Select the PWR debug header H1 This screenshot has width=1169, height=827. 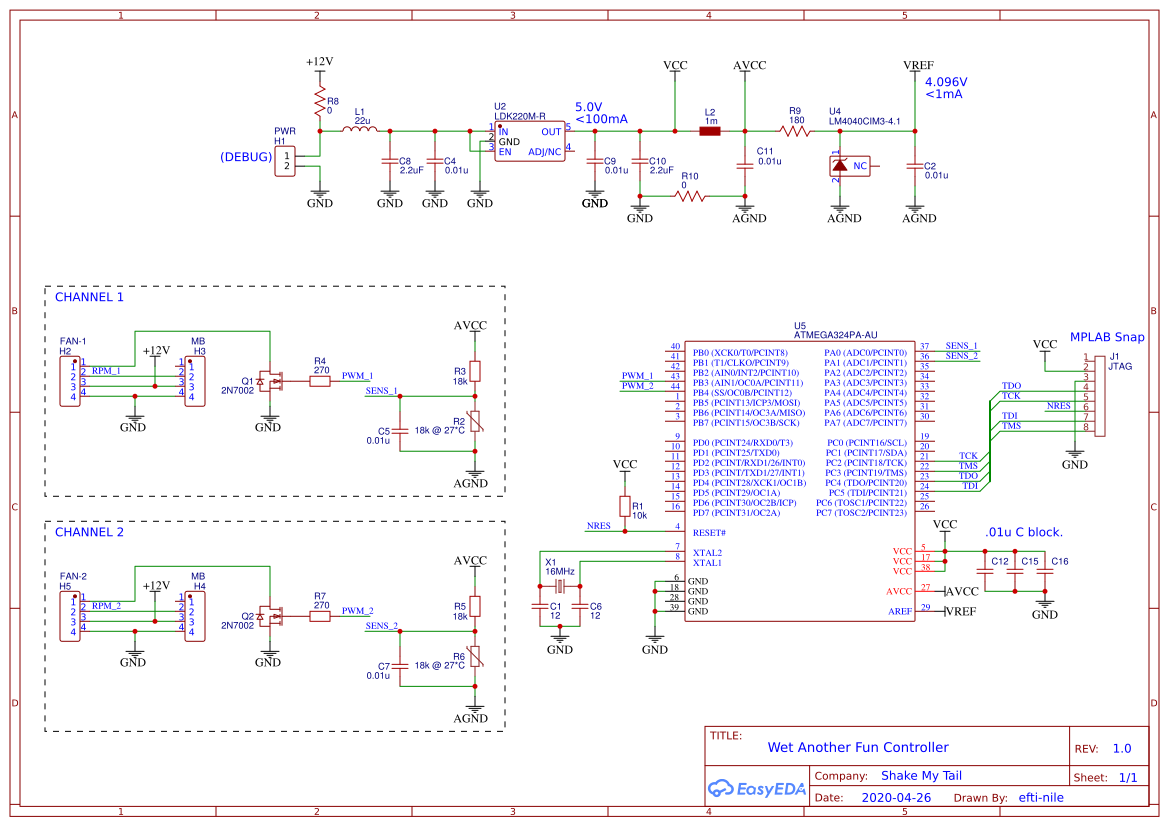[285, 160]
